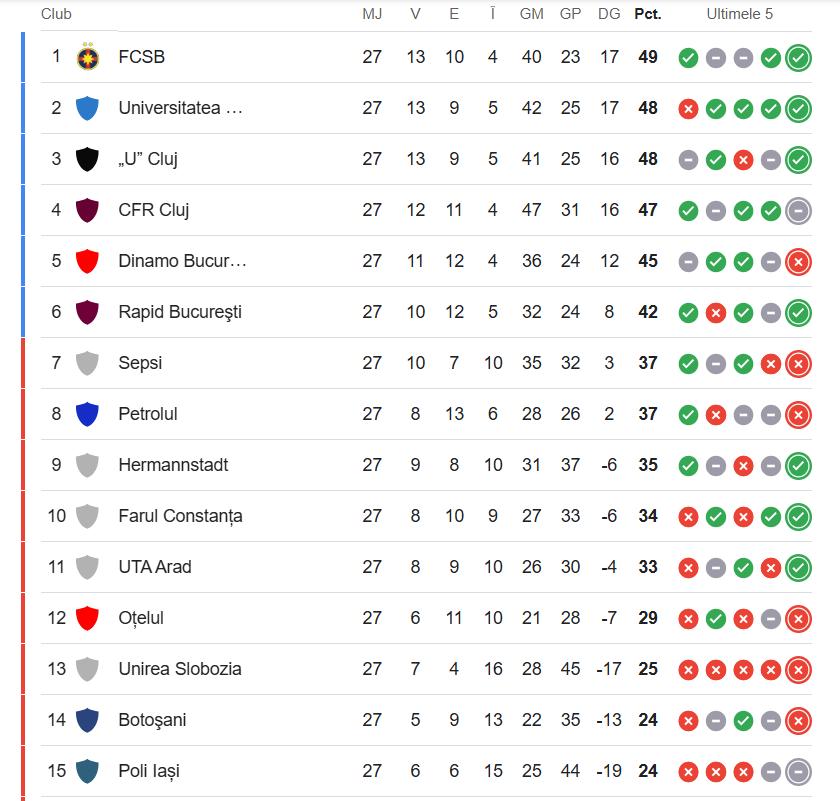Screen dimensions: 840x801
Task: Click the black „U” Cluj crest
Action: 88,159
